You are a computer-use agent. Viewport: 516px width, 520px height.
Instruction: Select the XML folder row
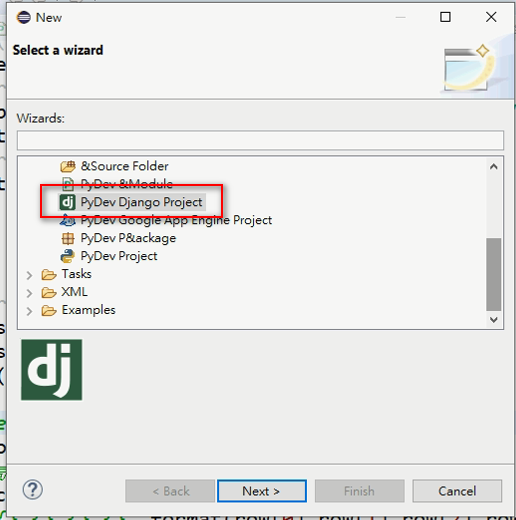coord(74,292)
